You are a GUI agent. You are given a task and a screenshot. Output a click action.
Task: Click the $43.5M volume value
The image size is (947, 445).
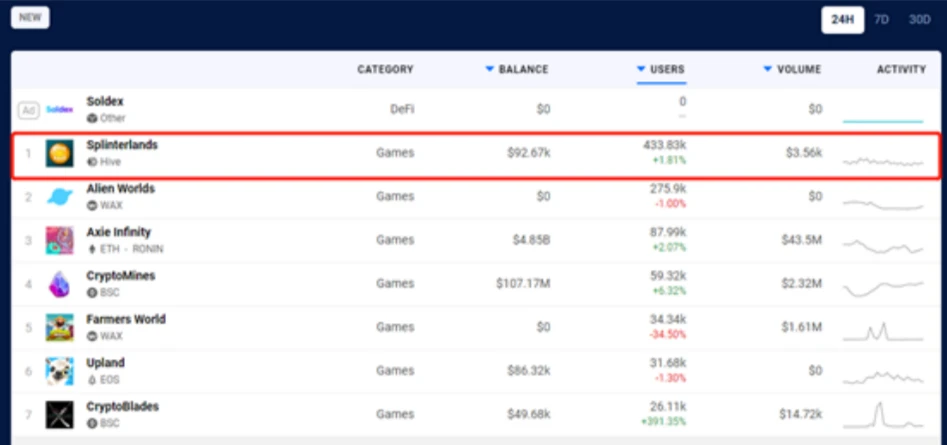[801, 240]
